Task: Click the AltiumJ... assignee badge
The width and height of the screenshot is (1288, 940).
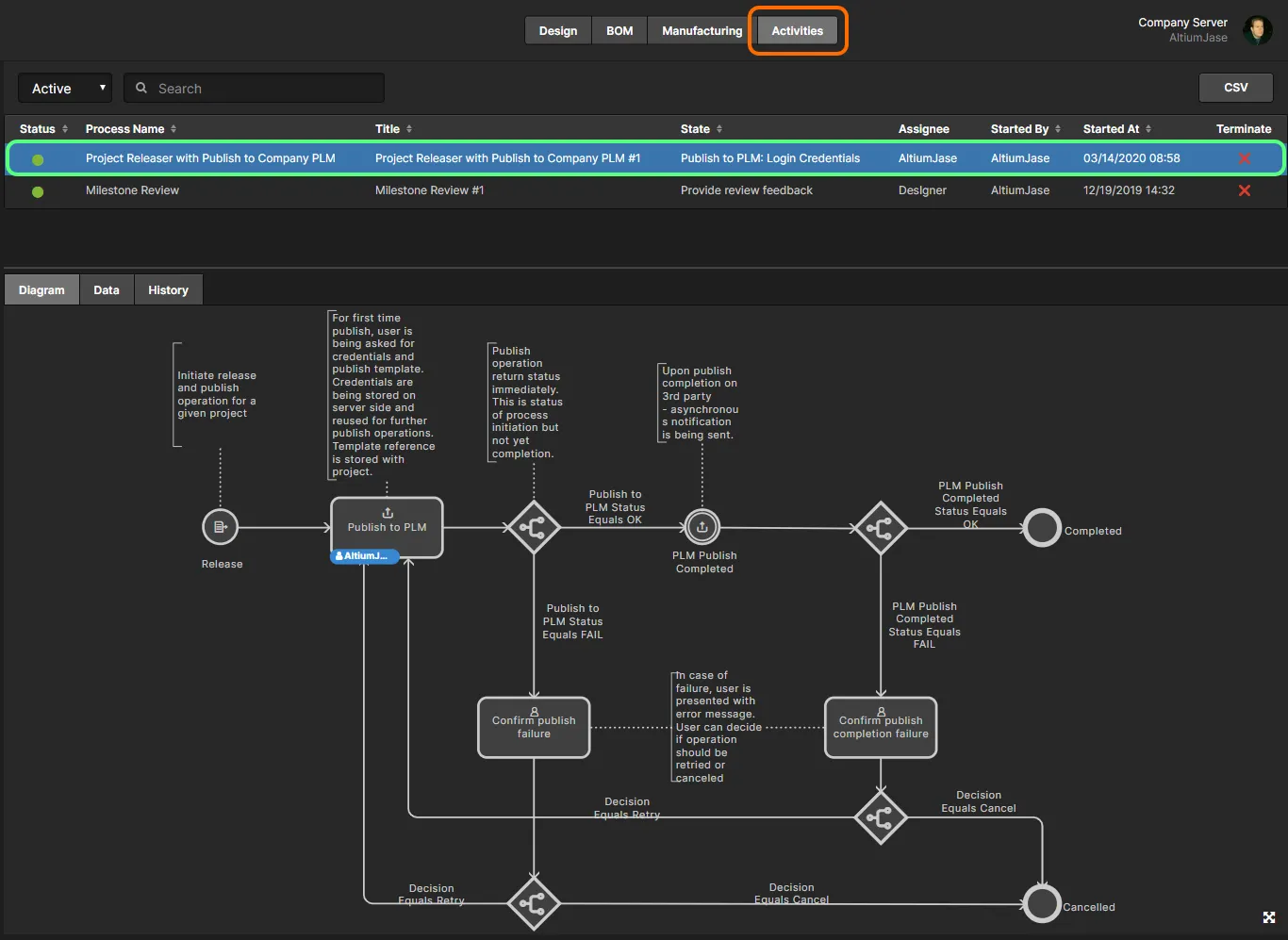Action: coord(365,556)
